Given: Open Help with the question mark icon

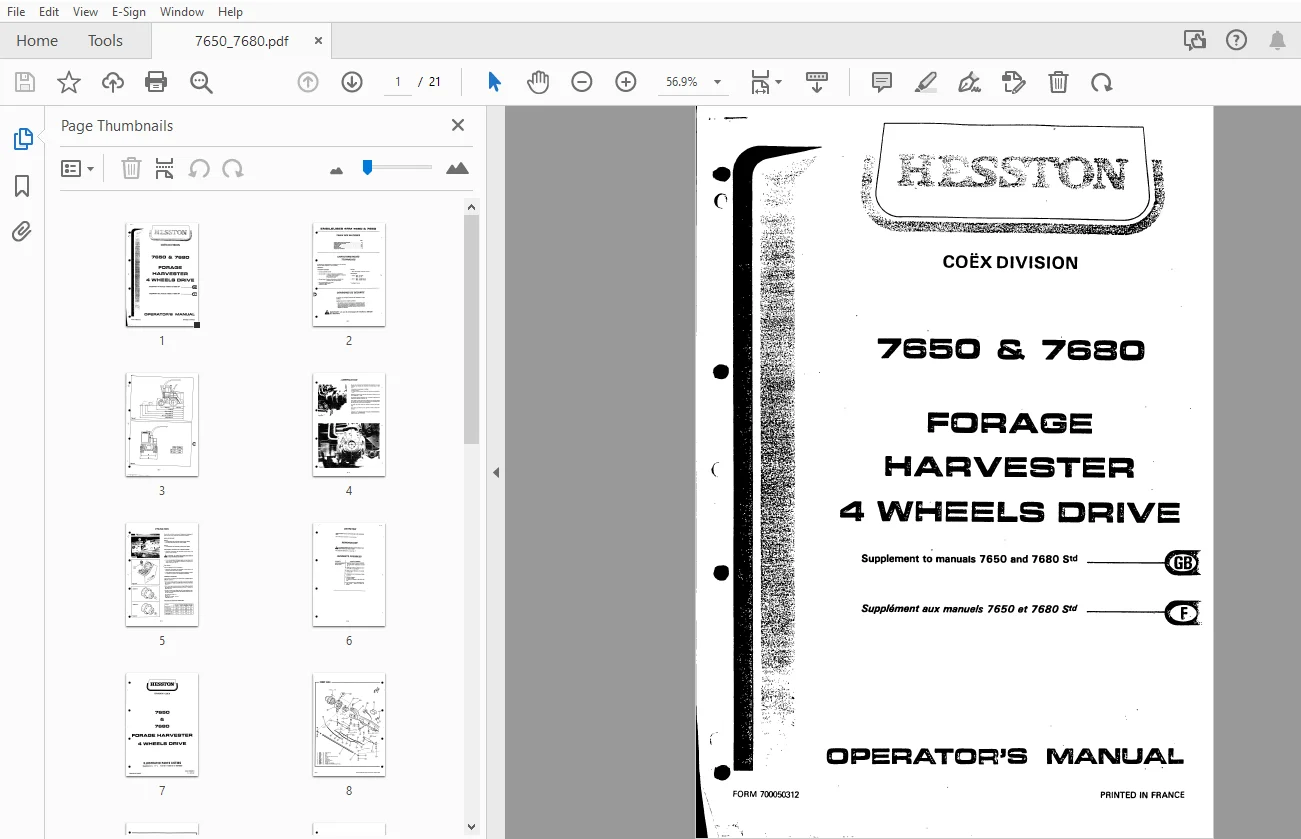Looking at the screenshot, I should (x=1236, y=40).
